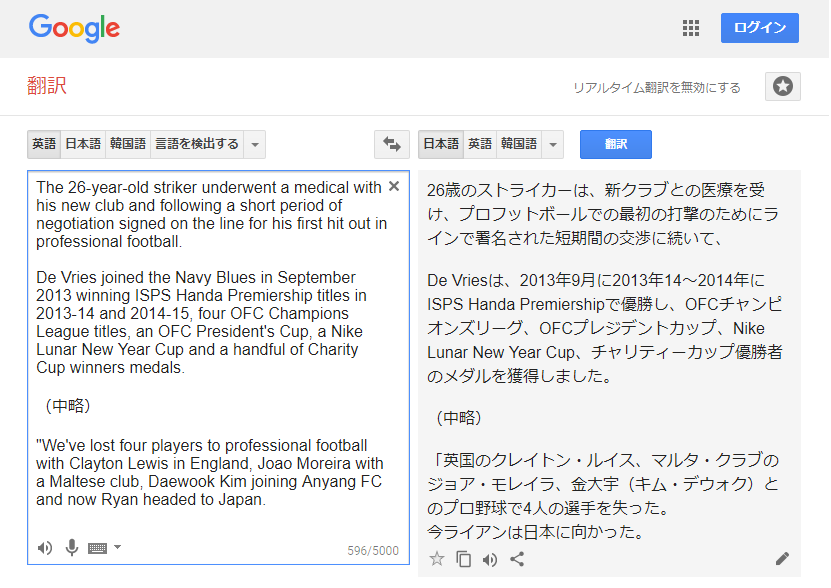
Task: Select 言語を検出する as the source language
Action: click(196, 144)
